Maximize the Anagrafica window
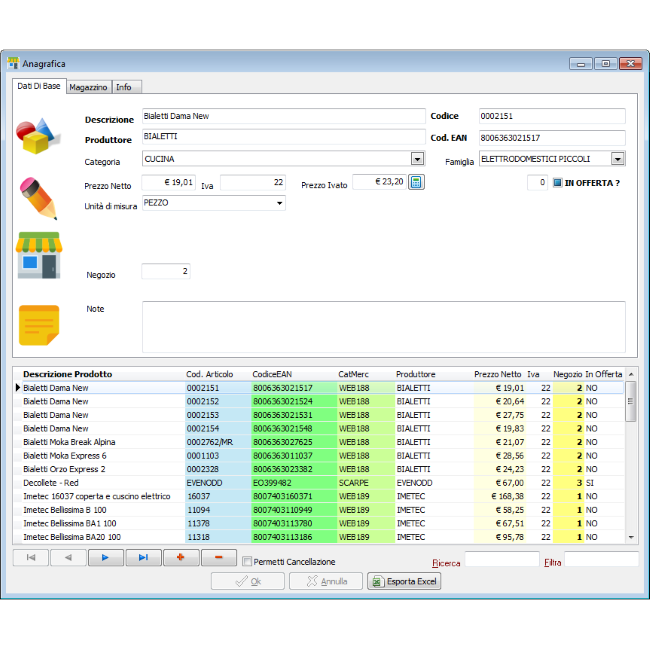Viewport: 650px width, 650px height. point(606,63)
